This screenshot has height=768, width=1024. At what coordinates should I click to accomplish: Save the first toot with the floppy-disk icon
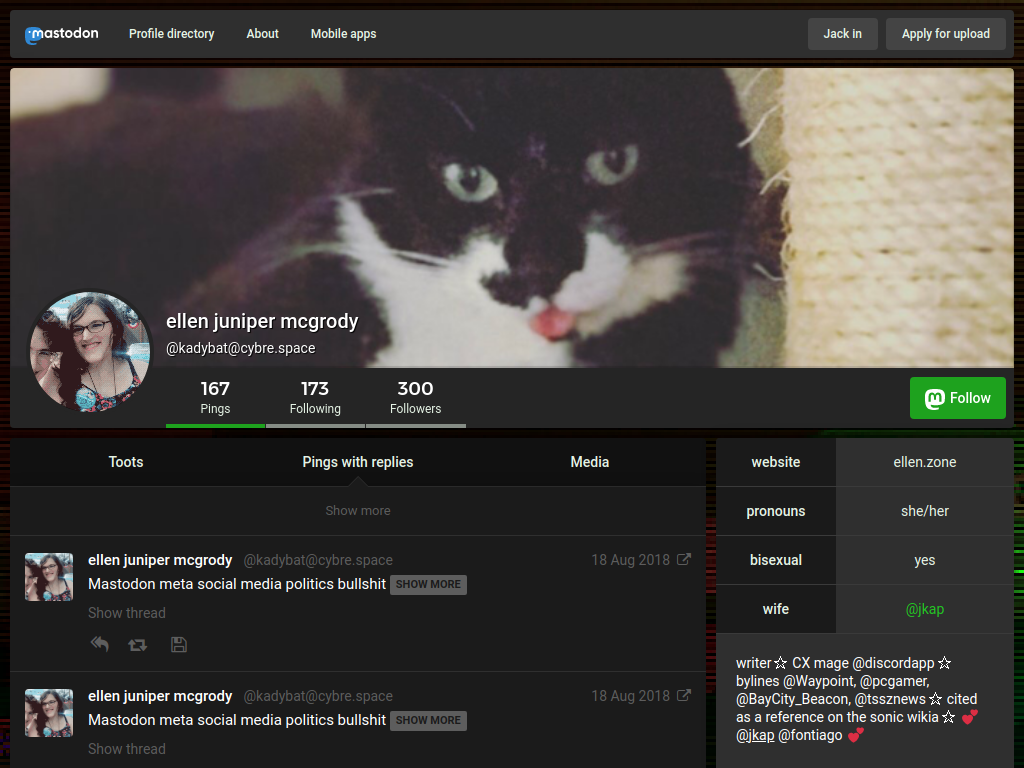click(x=178, y=645)
